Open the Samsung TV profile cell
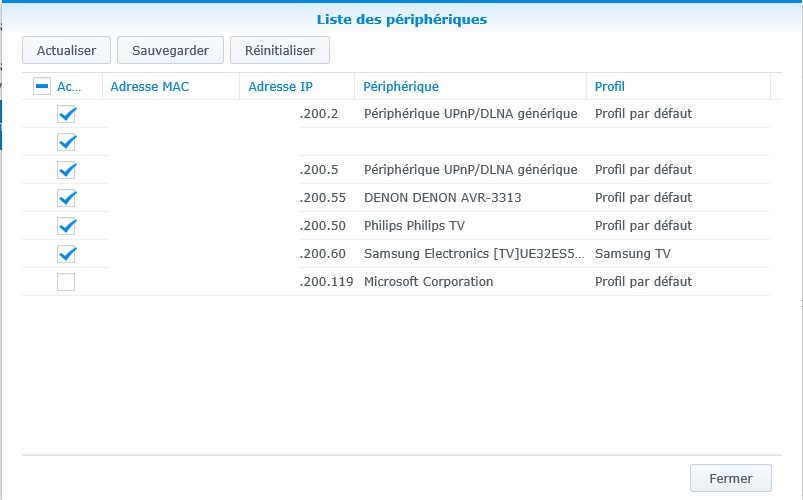The image size is (803, 500). pos(632,254)
